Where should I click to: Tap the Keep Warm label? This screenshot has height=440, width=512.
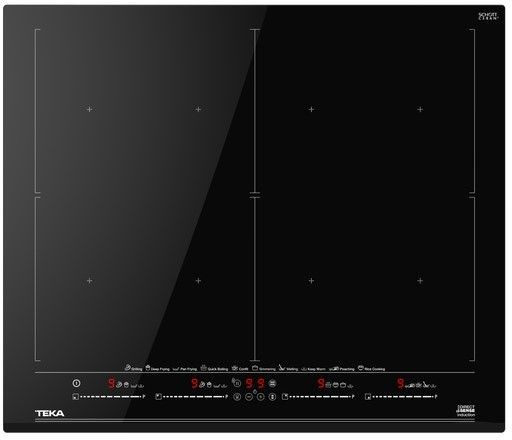(x=316, y=369)
